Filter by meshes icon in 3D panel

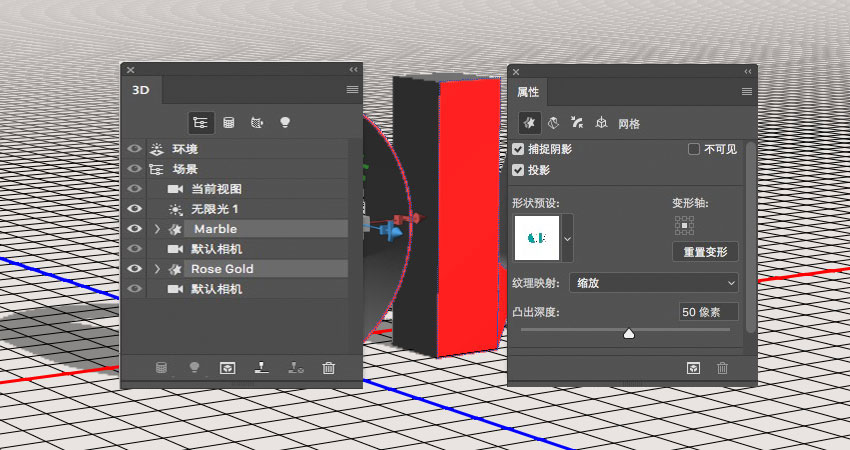[x=229, y=123]
